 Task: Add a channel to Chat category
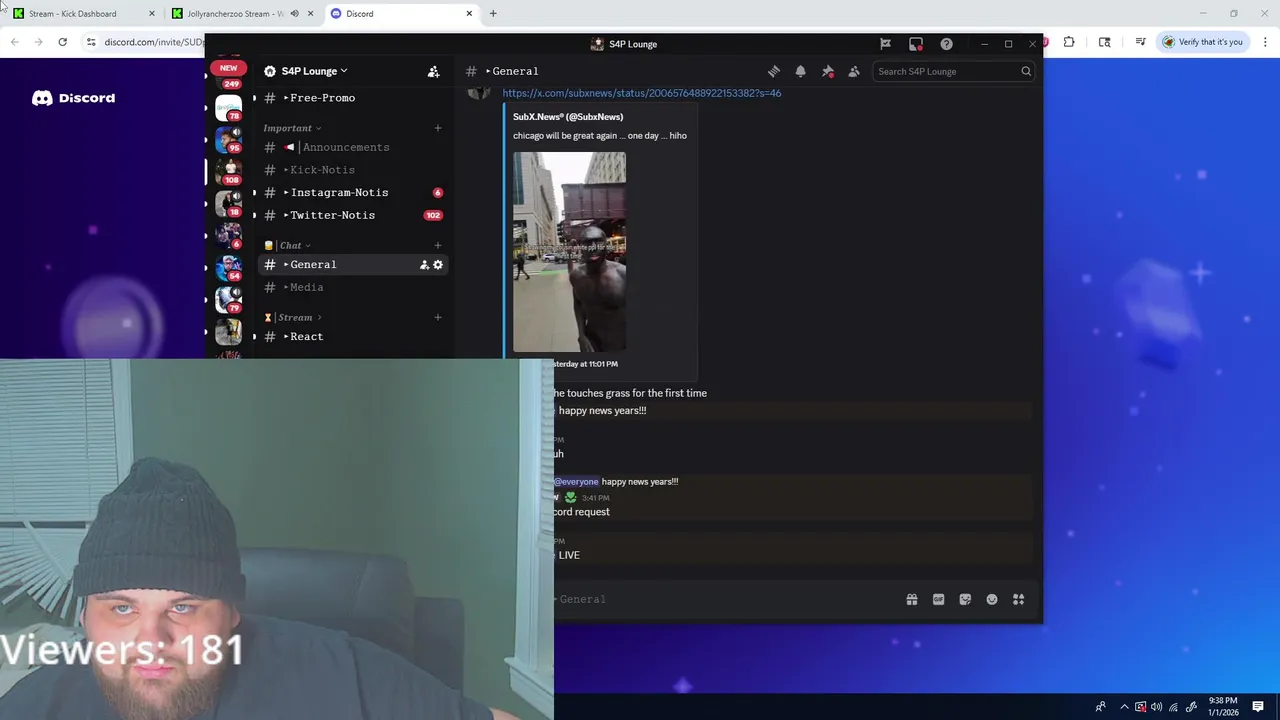438,245
